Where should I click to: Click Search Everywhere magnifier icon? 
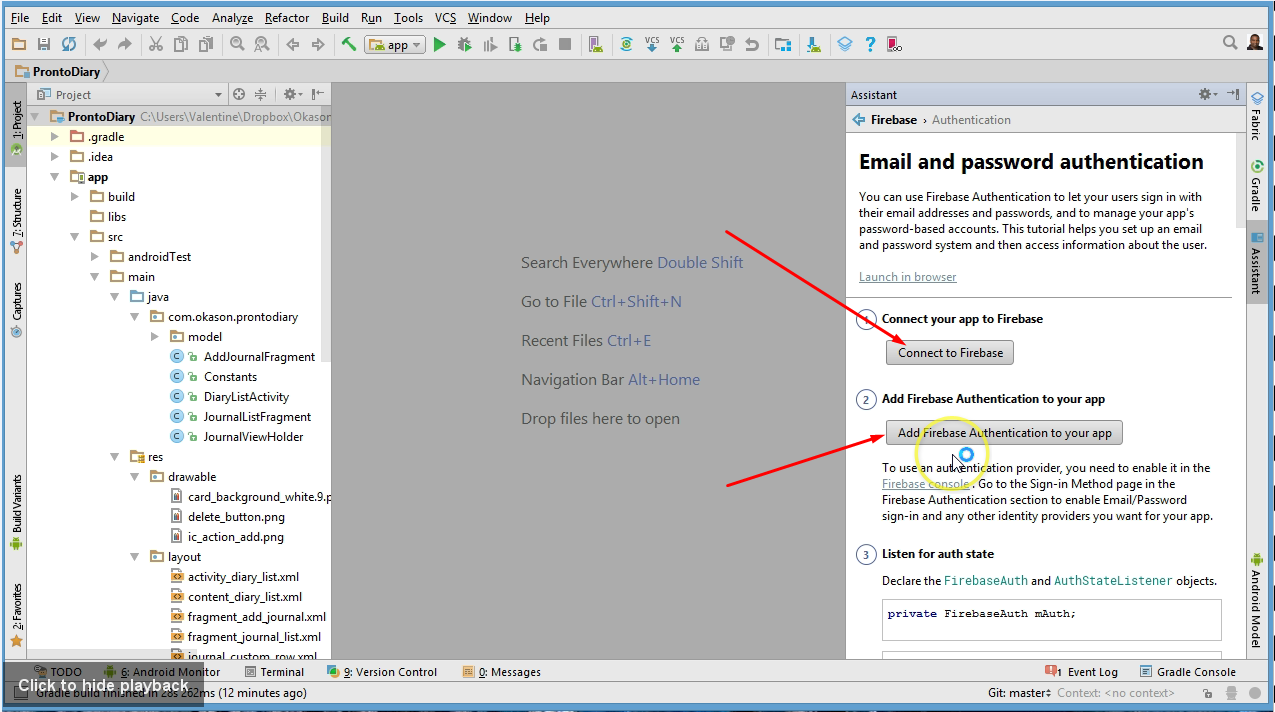(x=1231, y=43)
